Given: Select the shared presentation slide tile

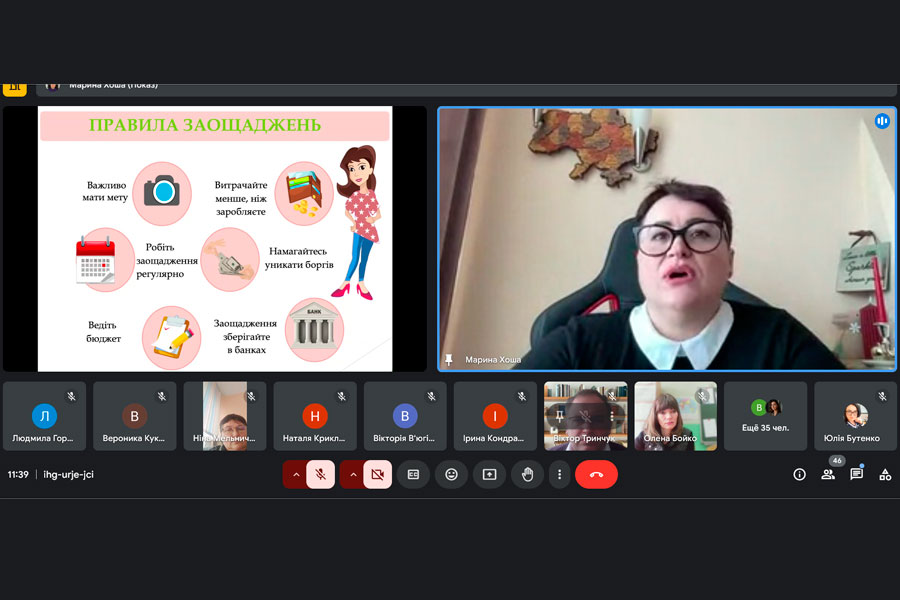Looking at the screenshot, I should [x=215, y=238].
